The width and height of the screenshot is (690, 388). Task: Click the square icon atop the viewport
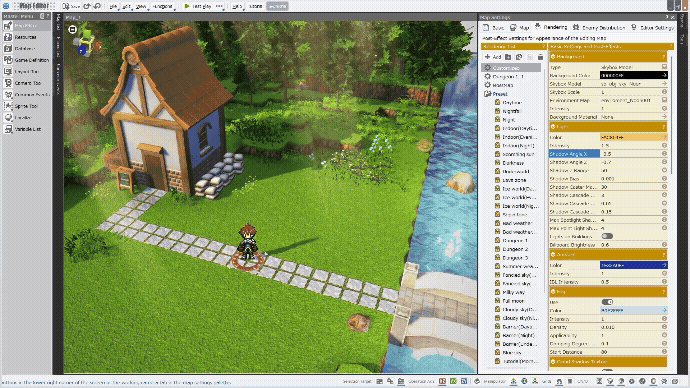click(73, 29)
